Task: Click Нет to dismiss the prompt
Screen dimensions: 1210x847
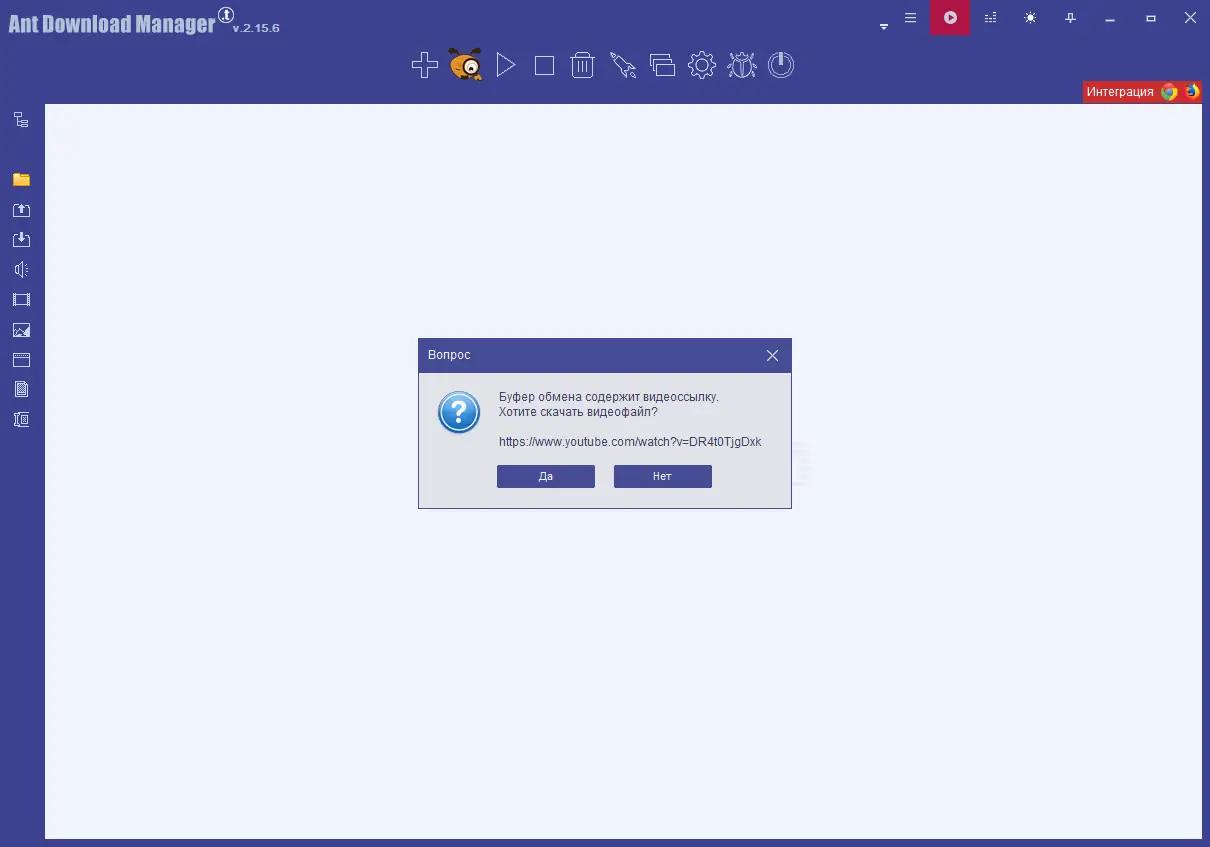Action: coord(662,476)
